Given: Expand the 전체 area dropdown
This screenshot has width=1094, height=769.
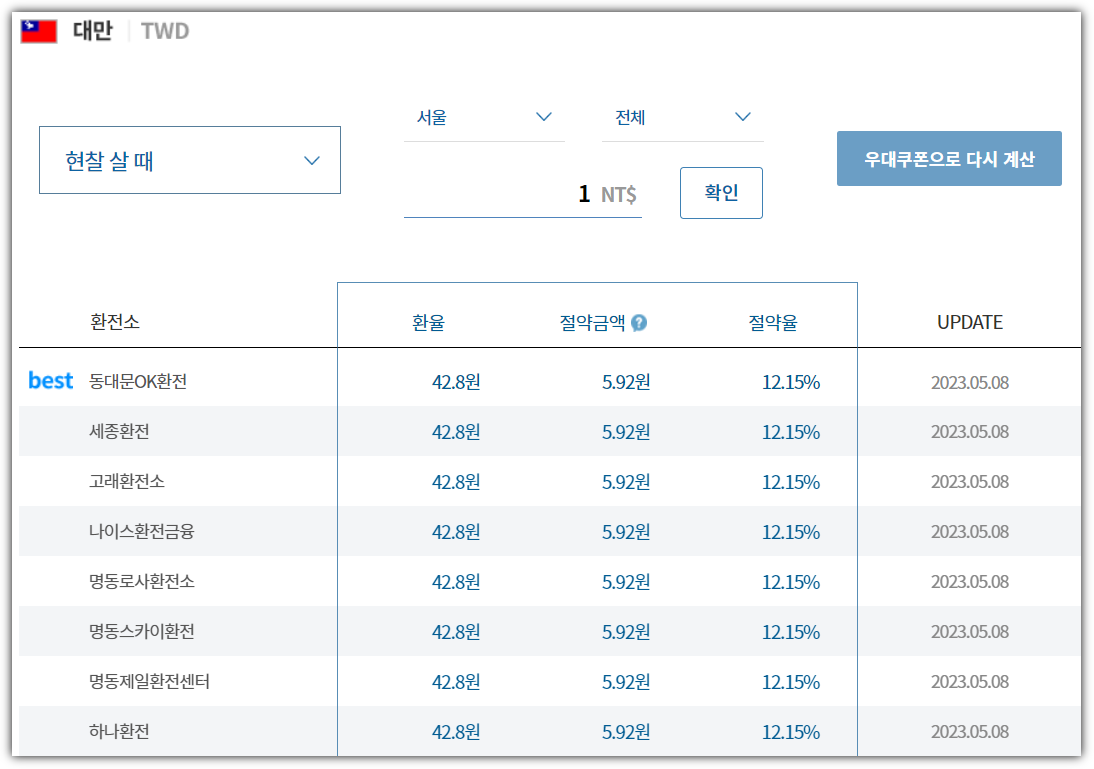Looking at the screenshot, I should [x=683, y=117].
